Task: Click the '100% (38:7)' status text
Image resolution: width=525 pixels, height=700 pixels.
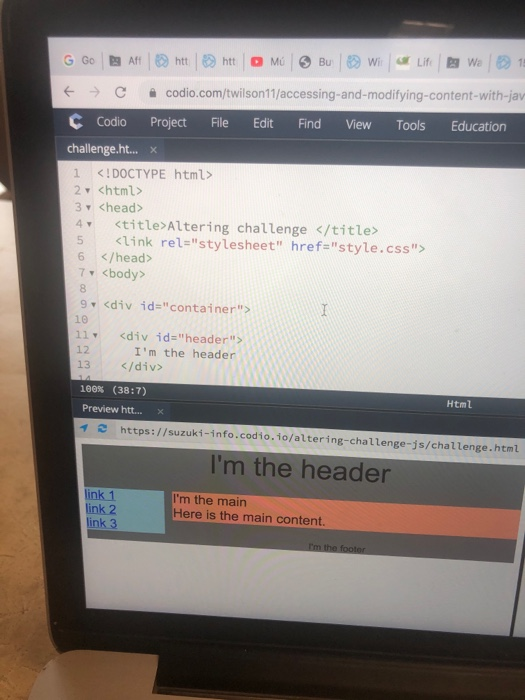Action: point(113,390)
